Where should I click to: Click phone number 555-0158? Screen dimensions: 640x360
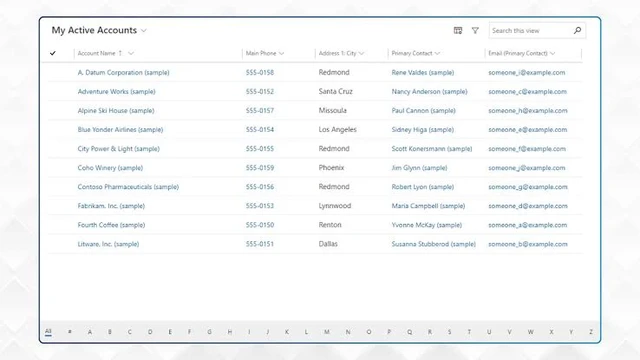point(260,72)
